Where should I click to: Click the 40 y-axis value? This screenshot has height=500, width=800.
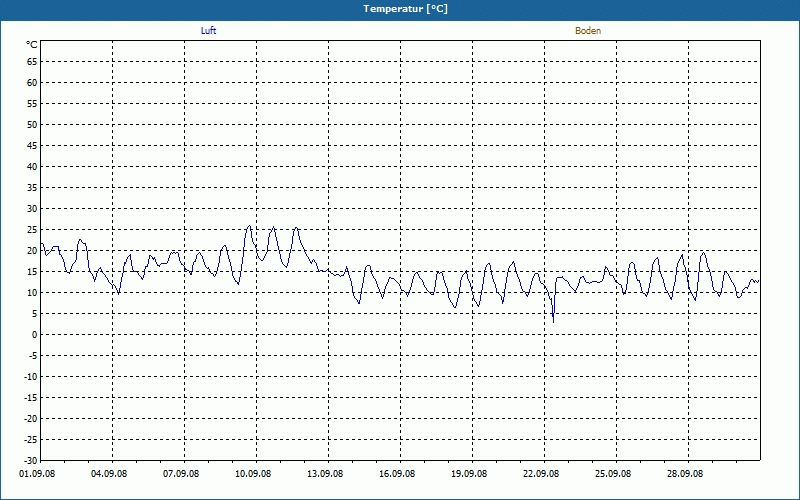click(32, 166)
